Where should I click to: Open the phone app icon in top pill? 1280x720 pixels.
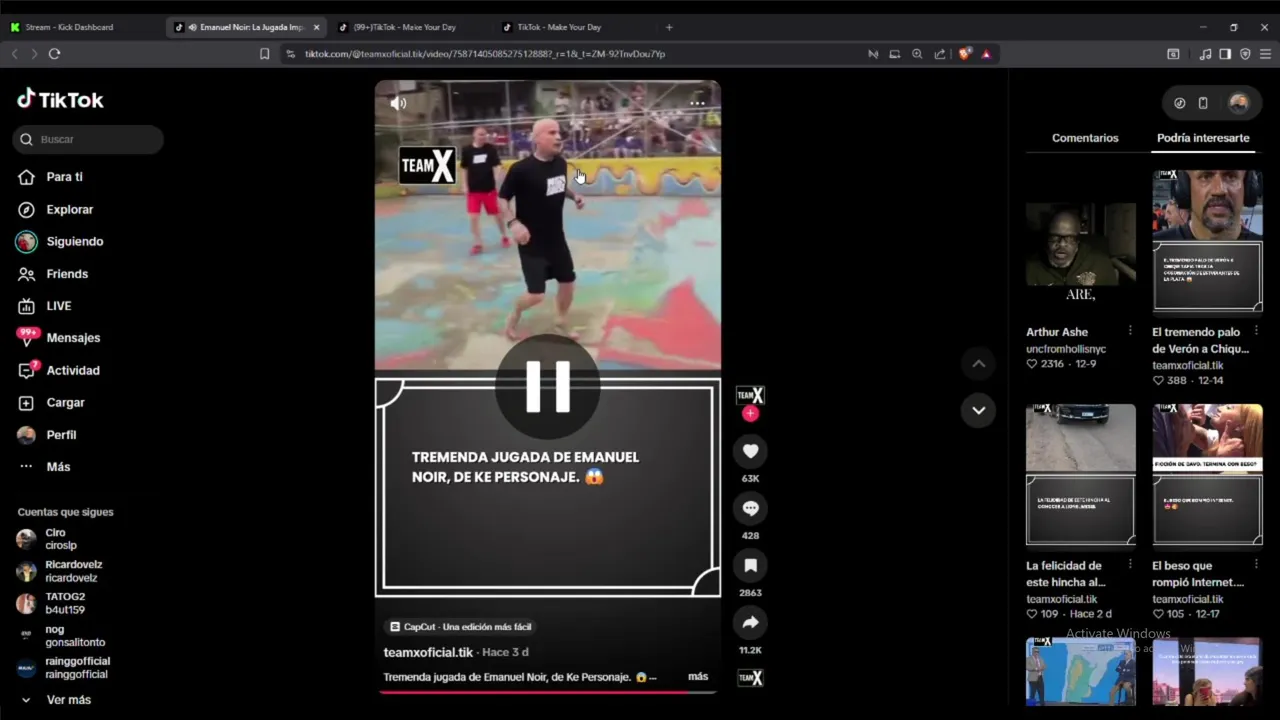(1203, 103)
